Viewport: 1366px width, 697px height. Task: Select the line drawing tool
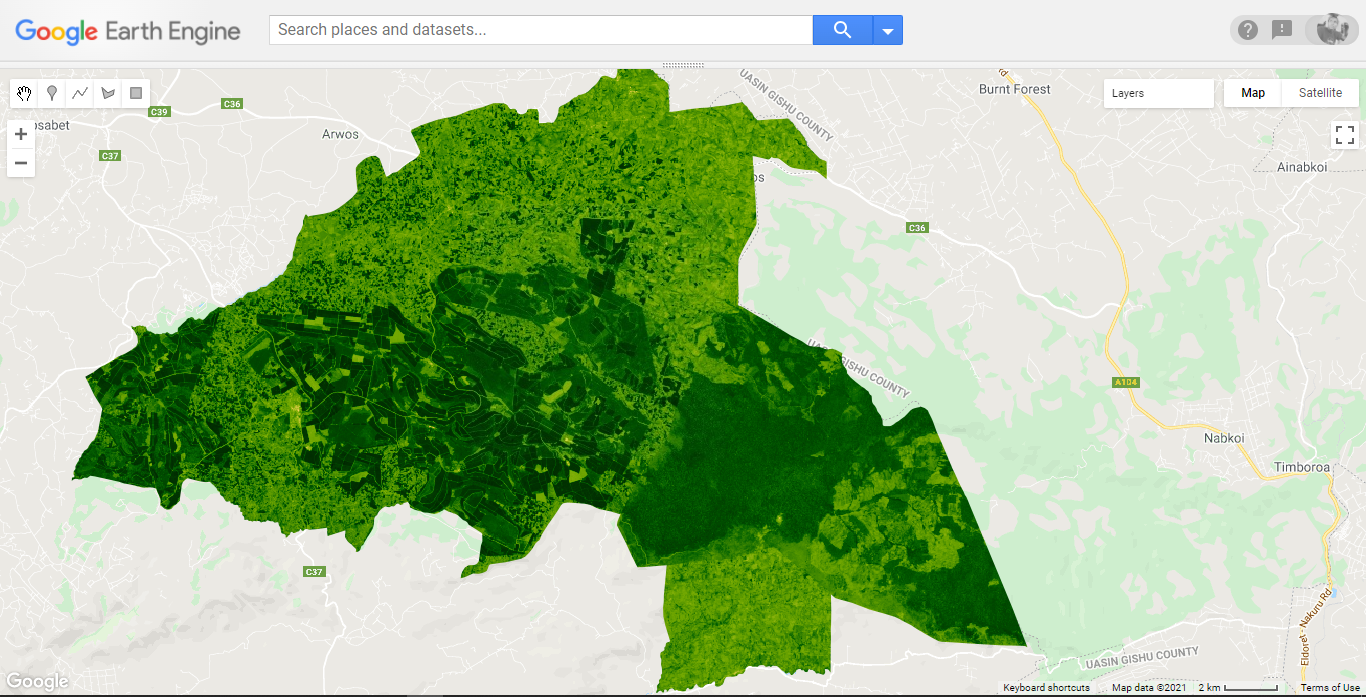pos(79,93)
